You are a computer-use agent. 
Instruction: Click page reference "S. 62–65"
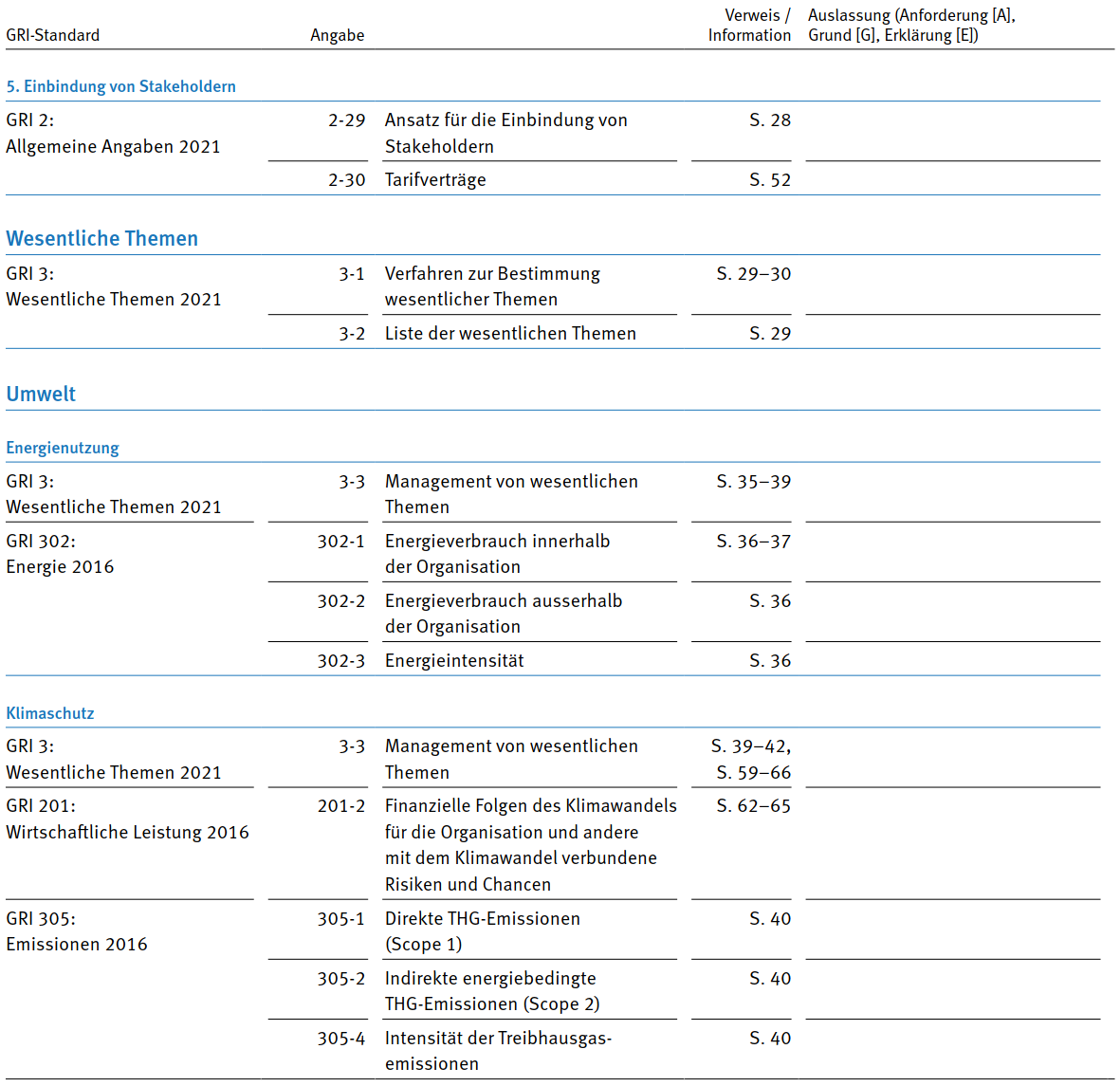753,806
